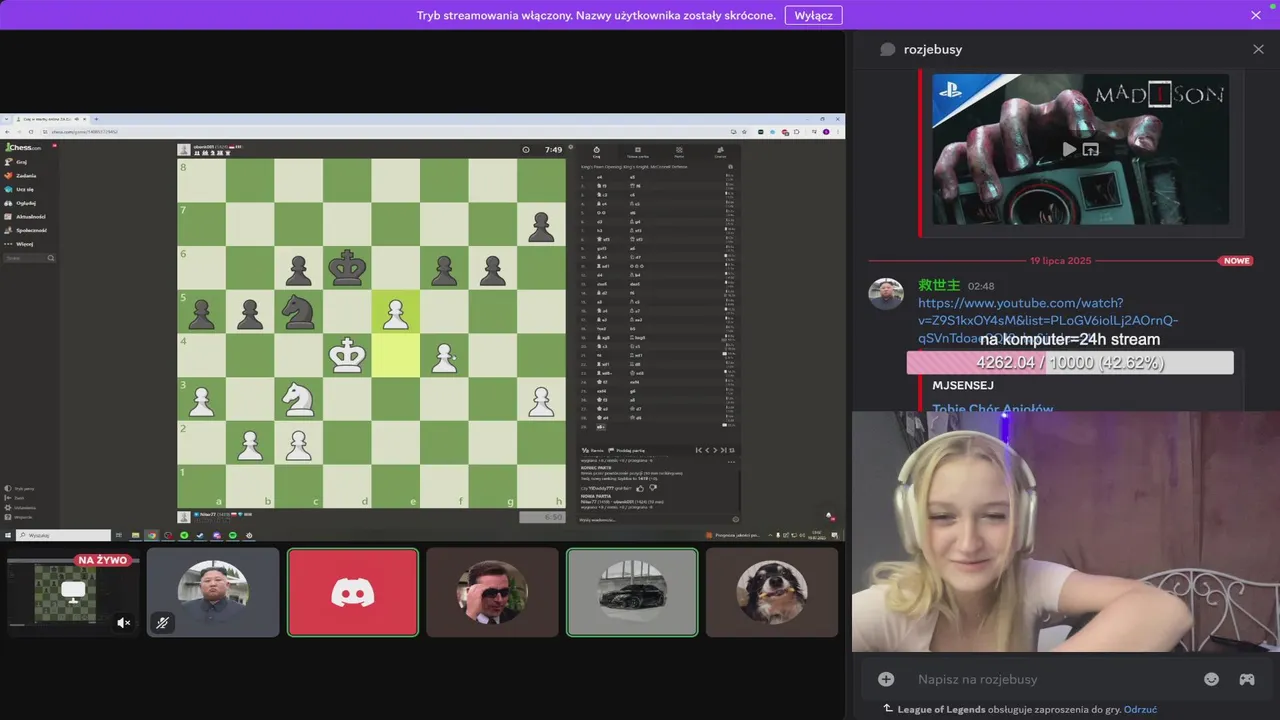Select the NA ŻYWO stream tile

pyautogui.click(x=73, y=592)
